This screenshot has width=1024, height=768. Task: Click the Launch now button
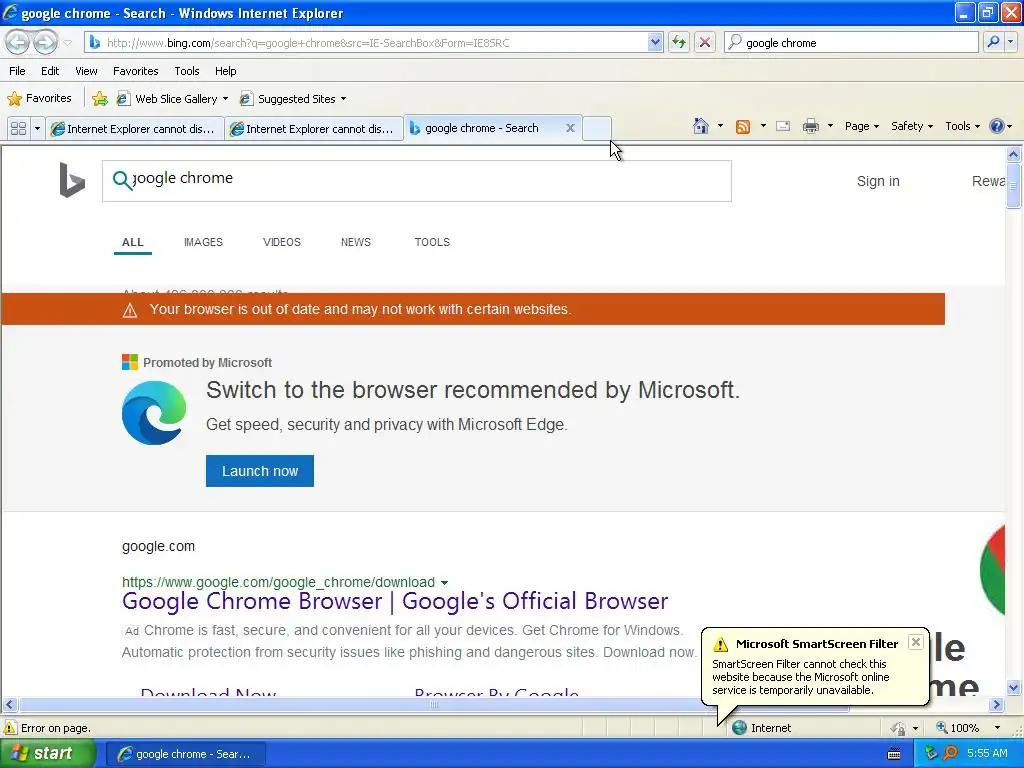(x=260, y=471)
